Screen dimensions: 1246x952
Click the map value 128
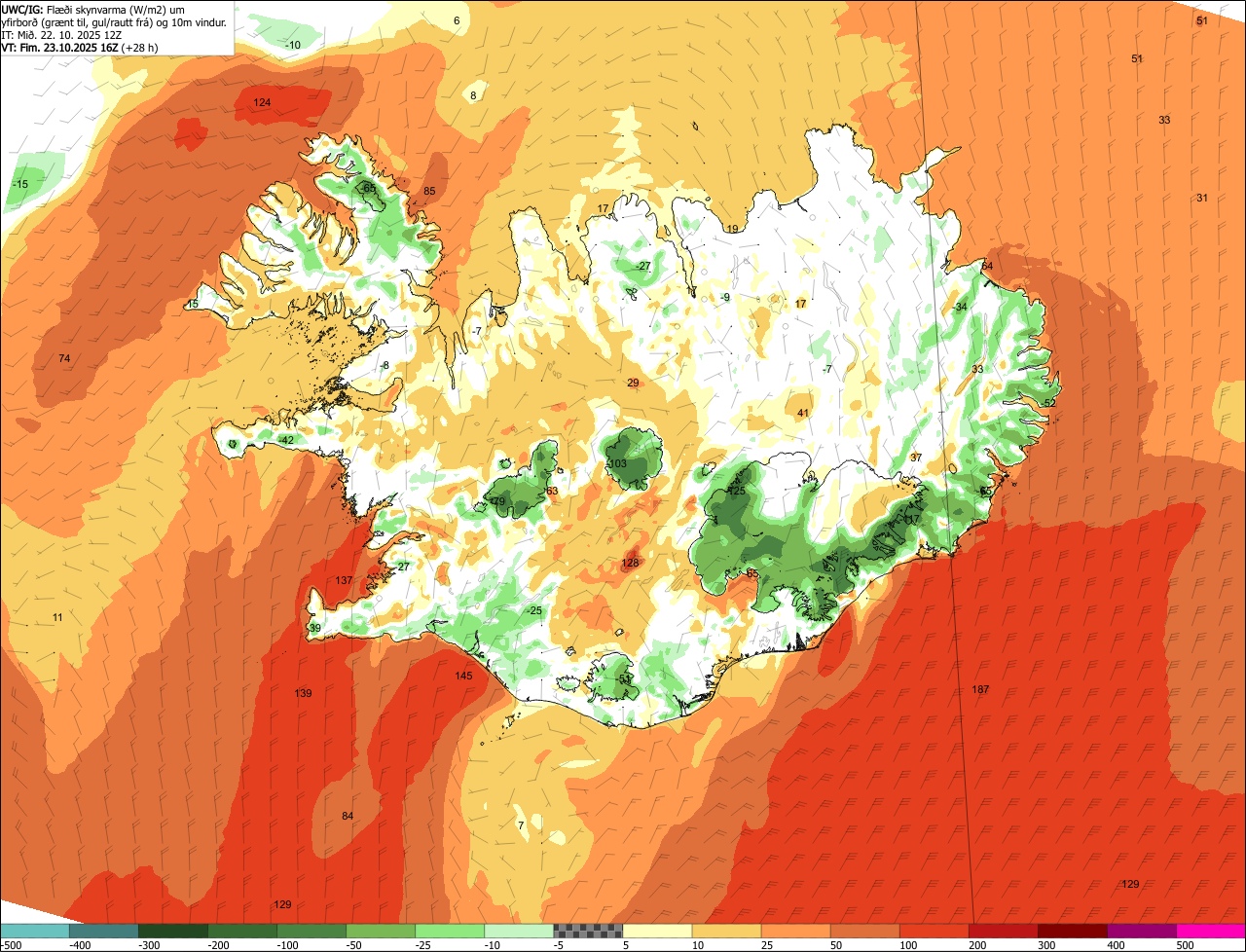pyautogui.click(x=631, y=563)
